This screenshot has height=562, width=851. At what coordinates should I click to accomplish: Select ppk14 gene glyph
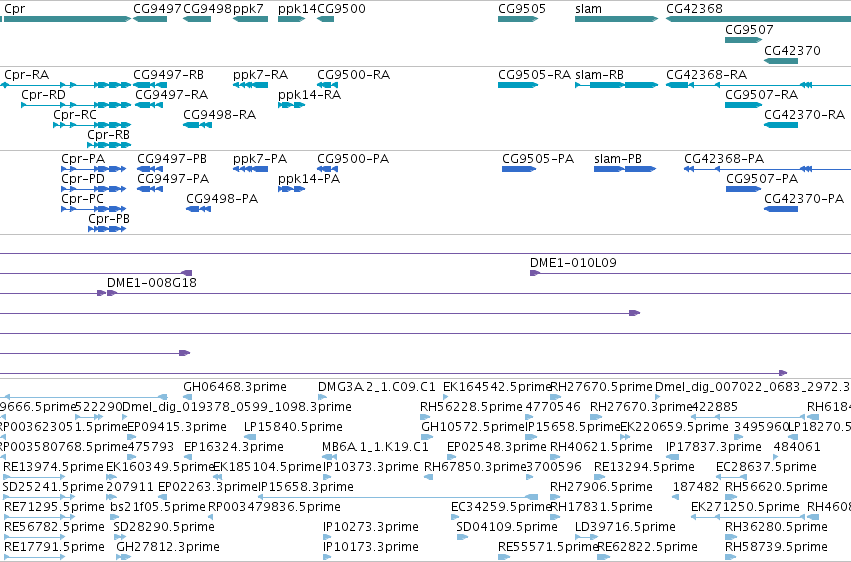point(291,19)
